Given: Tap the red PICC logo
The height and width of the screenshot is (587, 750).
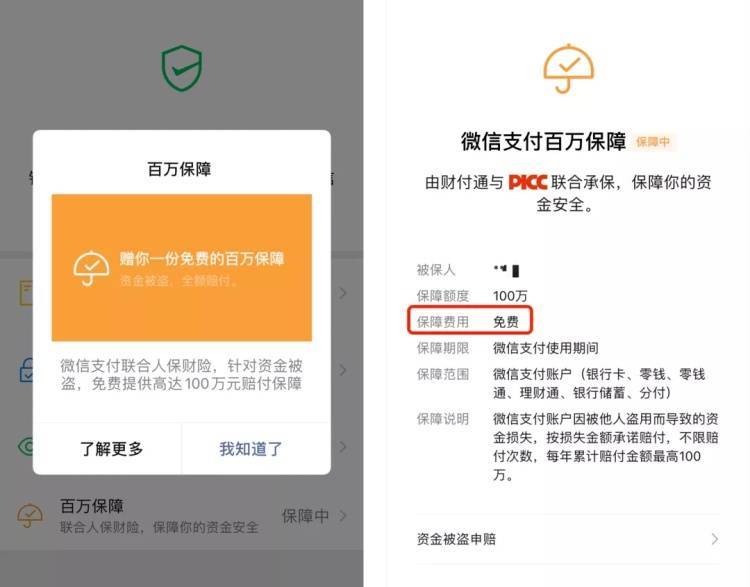Looking at the screenshot, I should [x=528, y=182].
